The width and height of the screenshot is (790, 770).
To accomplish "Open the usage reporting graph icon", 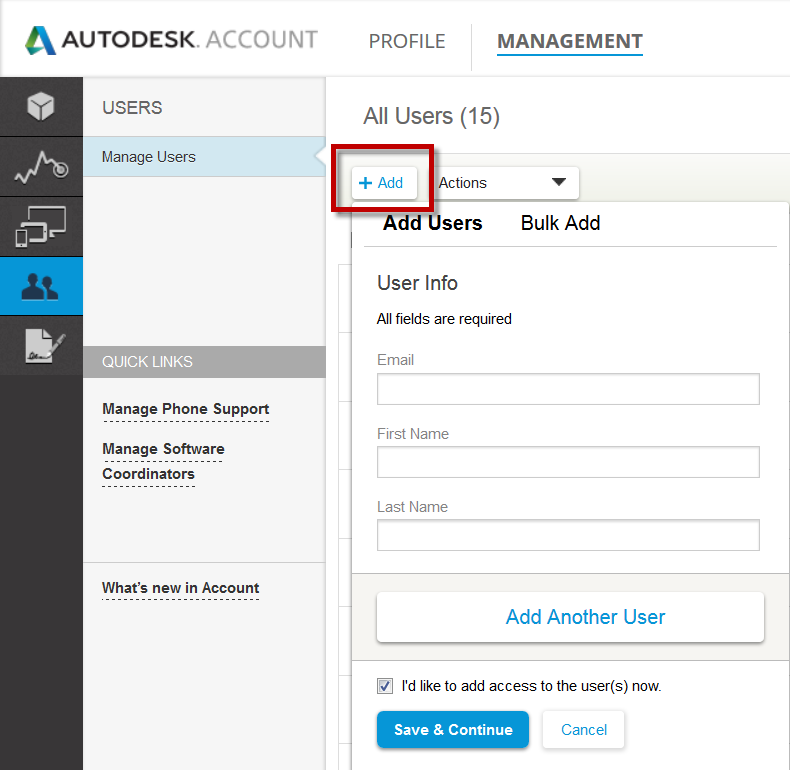I will (41, 167).
